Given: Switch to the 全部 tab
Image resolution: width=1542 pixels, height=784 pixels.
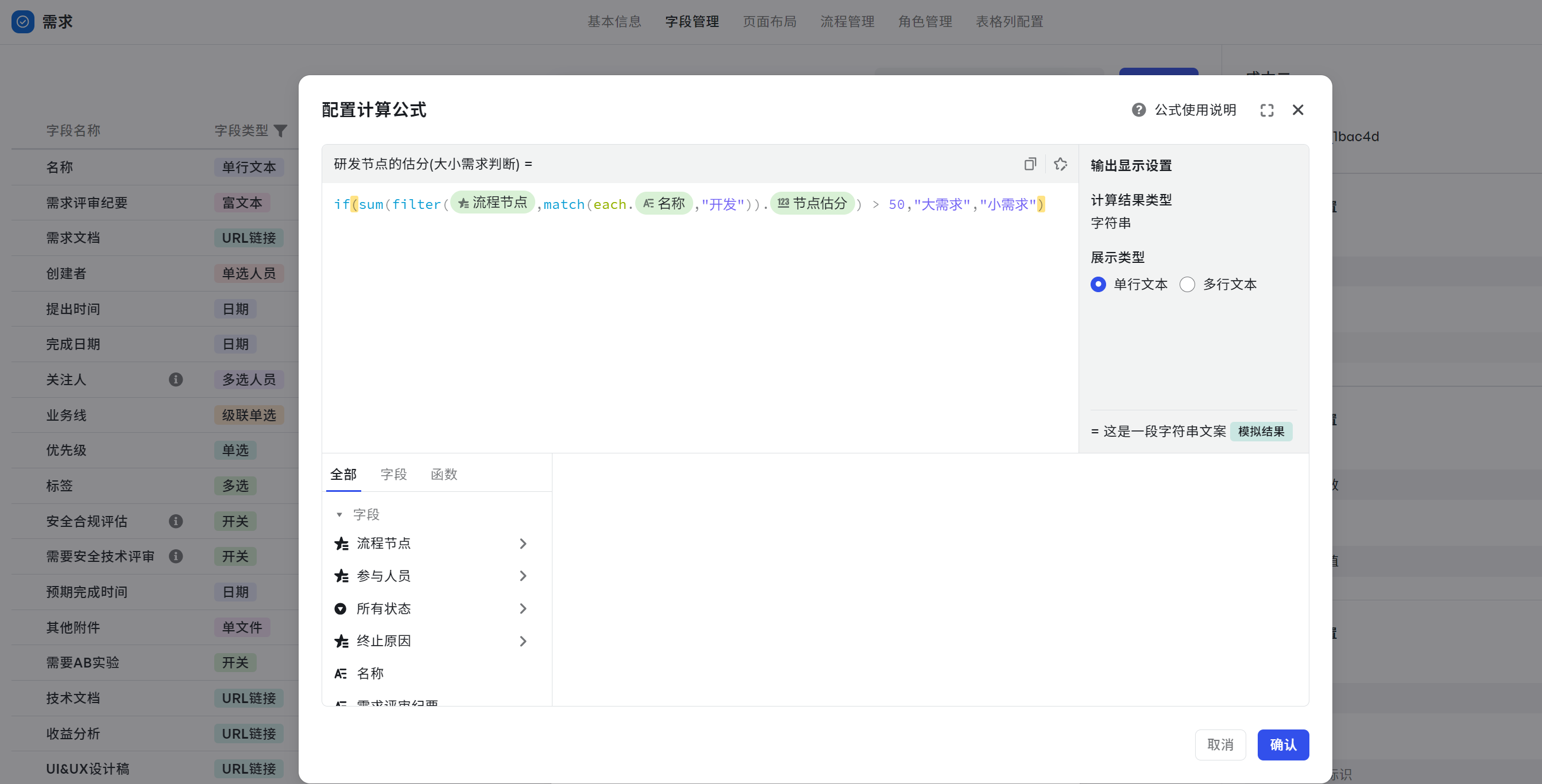Looking at the screenshot, I should (x=343, y=474).
